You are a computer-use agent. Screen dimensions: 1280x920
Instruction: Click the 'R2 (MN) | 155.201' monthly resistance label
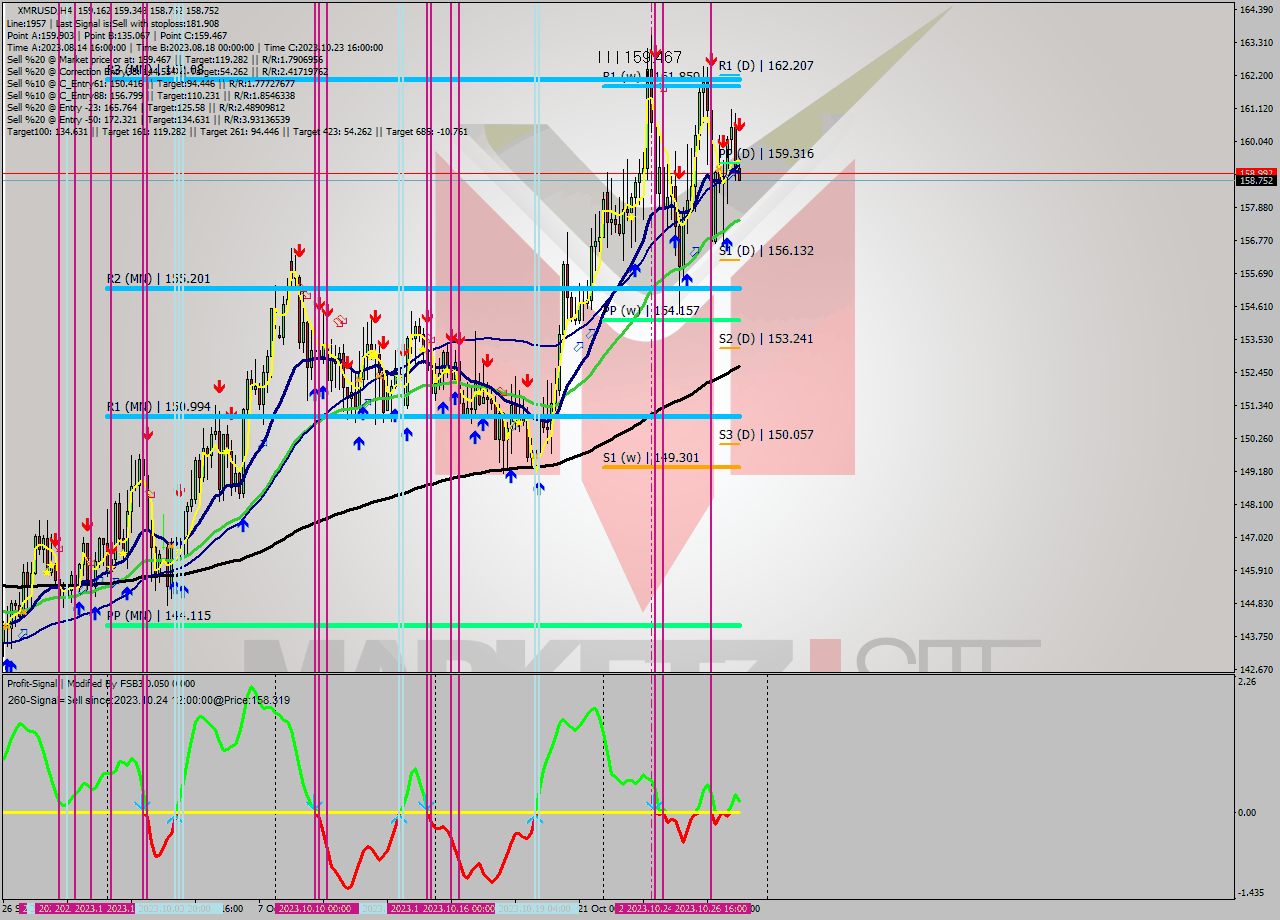click(159, 279)
